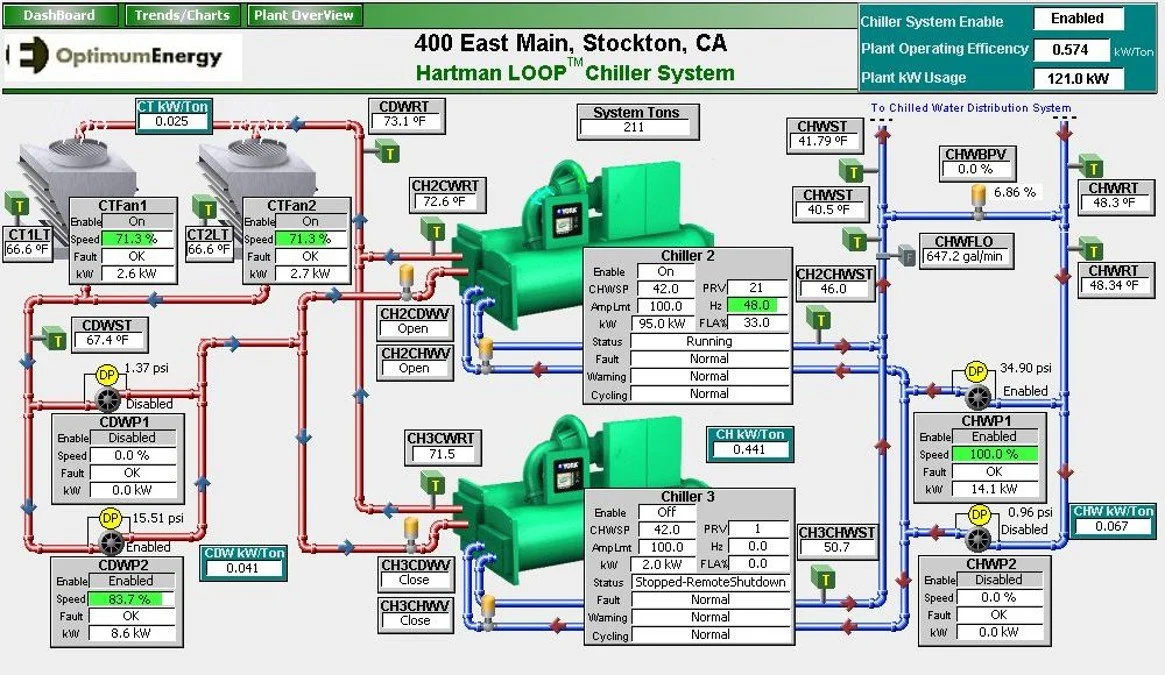Click the CHWP1 DP gauge showing 34.90 psi
This screenshot has width=1165, height=675.
pos(976,372)
